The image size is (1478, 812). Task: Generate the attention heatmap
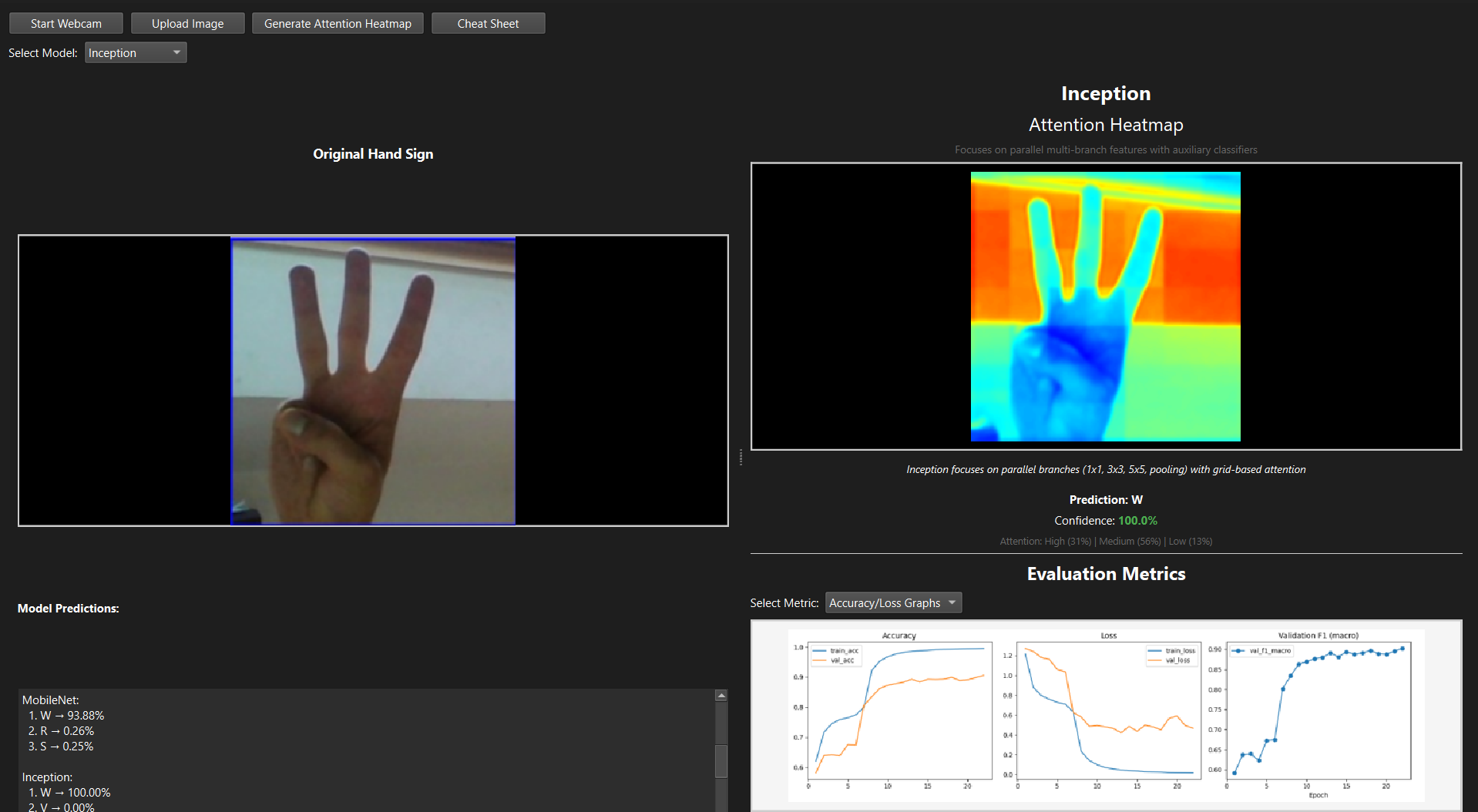(338, 24)
